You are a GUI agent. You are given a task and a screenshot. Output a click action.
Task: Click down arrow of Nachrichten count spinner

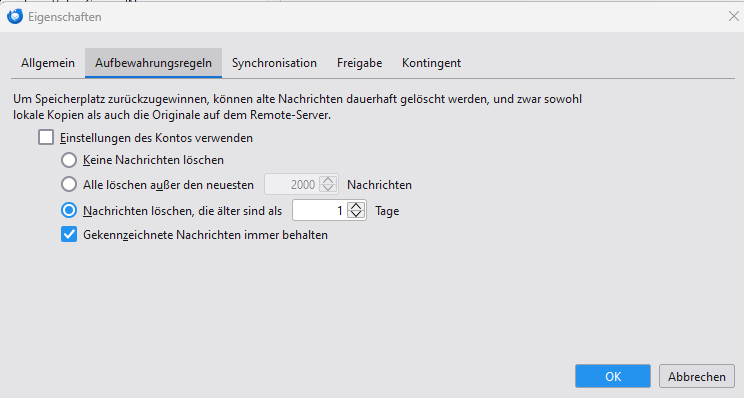[328, 188]
